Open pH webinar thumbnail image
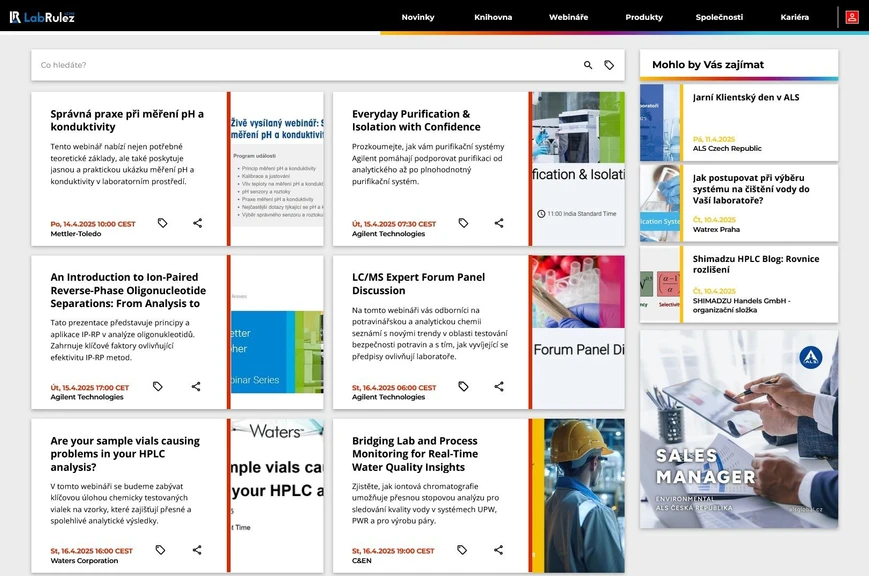The height and width of the screenshot is (576, 869). [x=277, y=169]
